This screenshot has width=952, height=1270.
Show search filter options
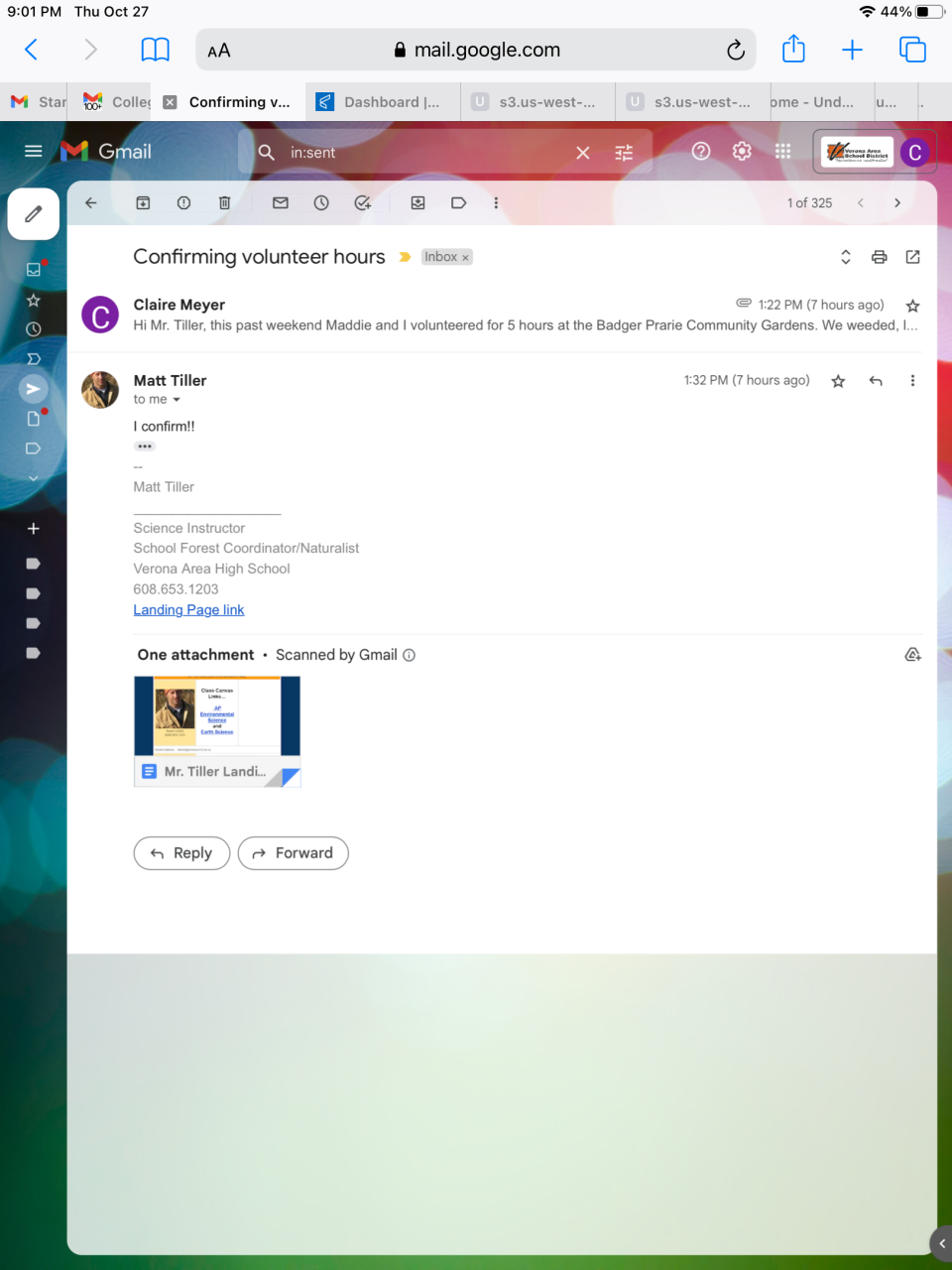pos(624,153)
